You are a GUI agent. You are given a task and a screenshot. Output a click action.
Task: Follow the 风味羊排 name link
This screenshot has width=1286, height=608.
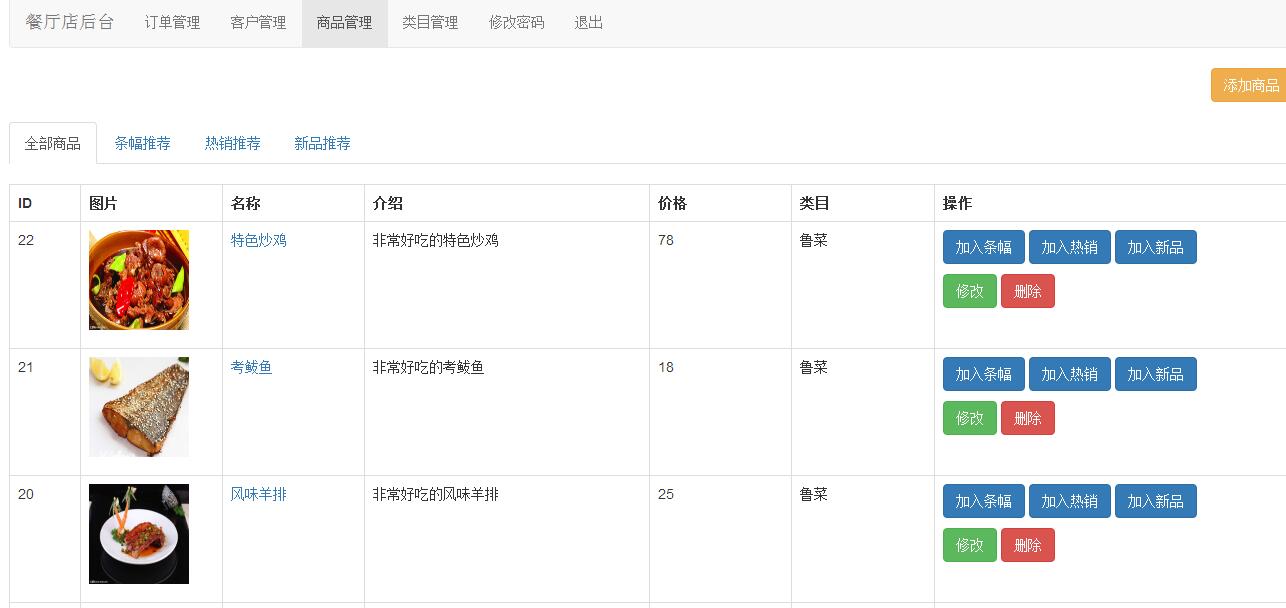click(x=258, y=495)
